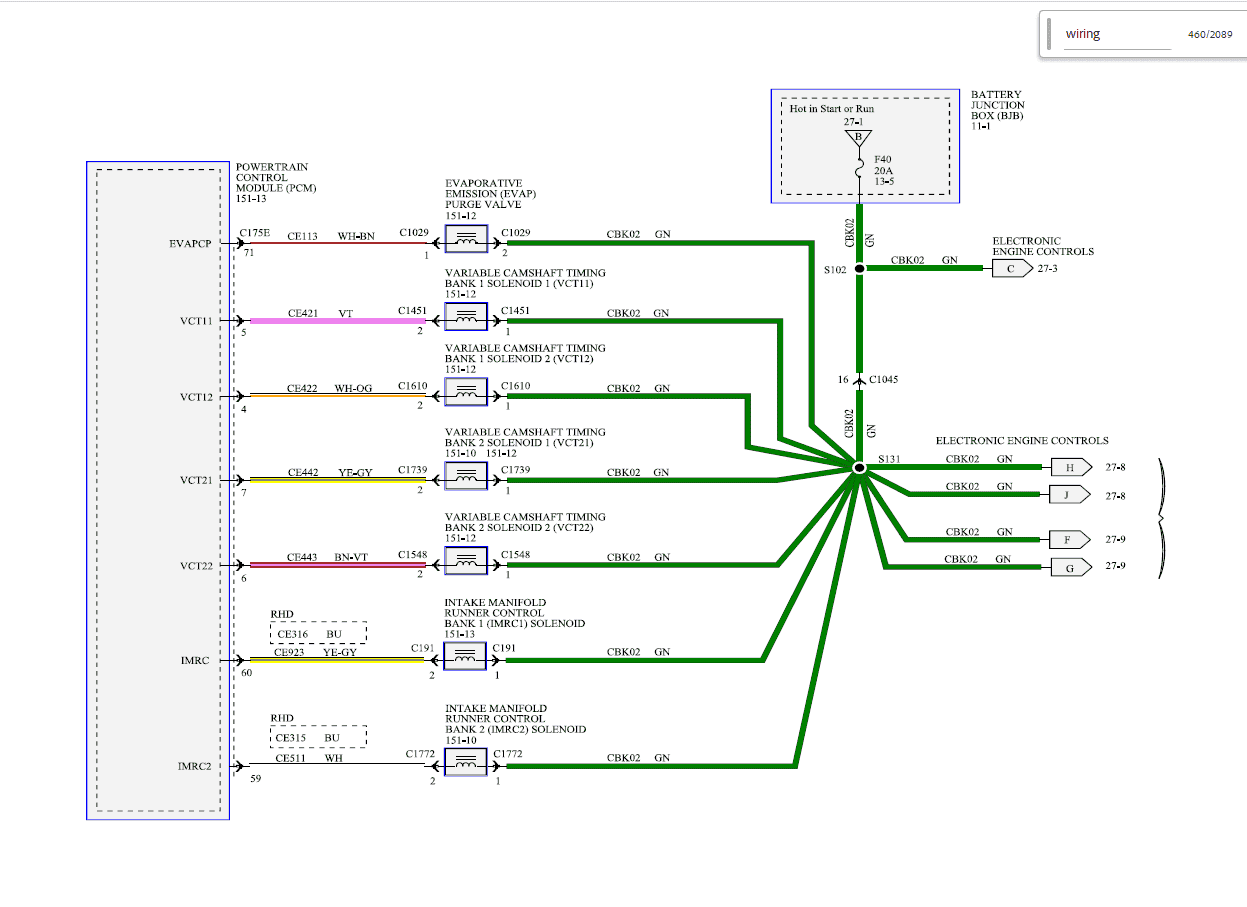Click the off-page reference arrow labeled G

(x=1070, y=567)
